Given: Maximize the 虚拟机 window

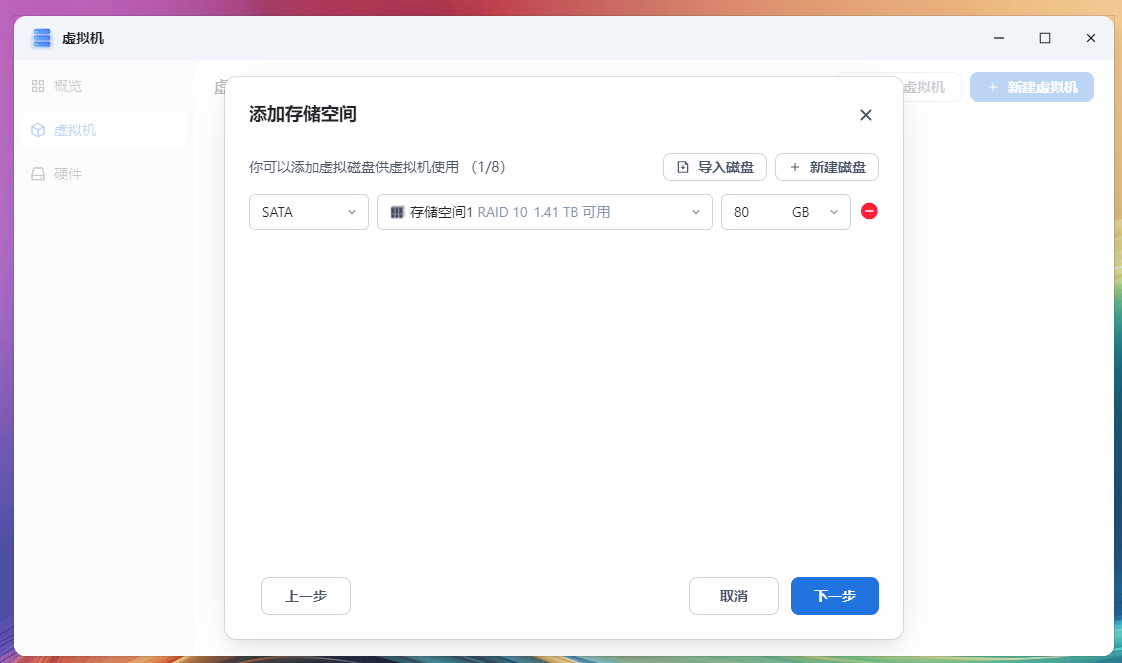Looking at the screenshot, I should (x=1045, y=38).
